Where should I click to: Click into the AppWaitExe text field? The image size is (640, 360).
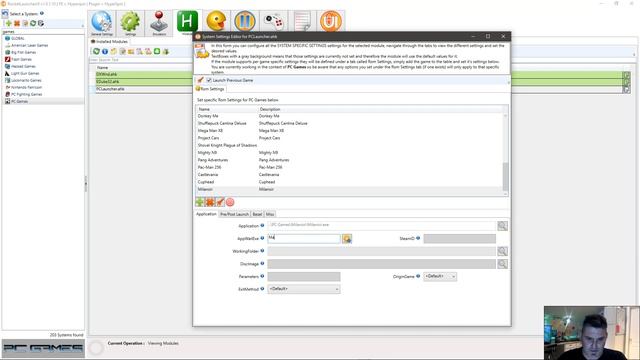pyautogui.click(x=304, y=238)
